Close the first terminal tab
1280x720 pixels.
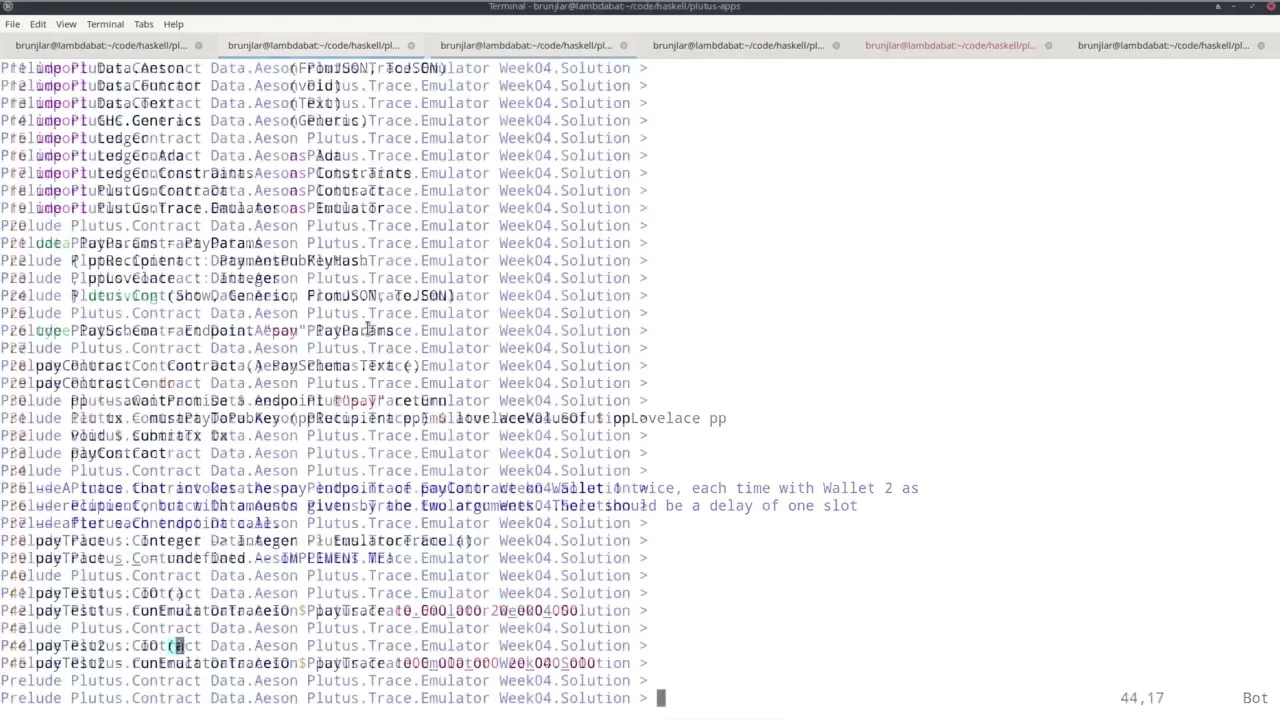pos(198,45)
